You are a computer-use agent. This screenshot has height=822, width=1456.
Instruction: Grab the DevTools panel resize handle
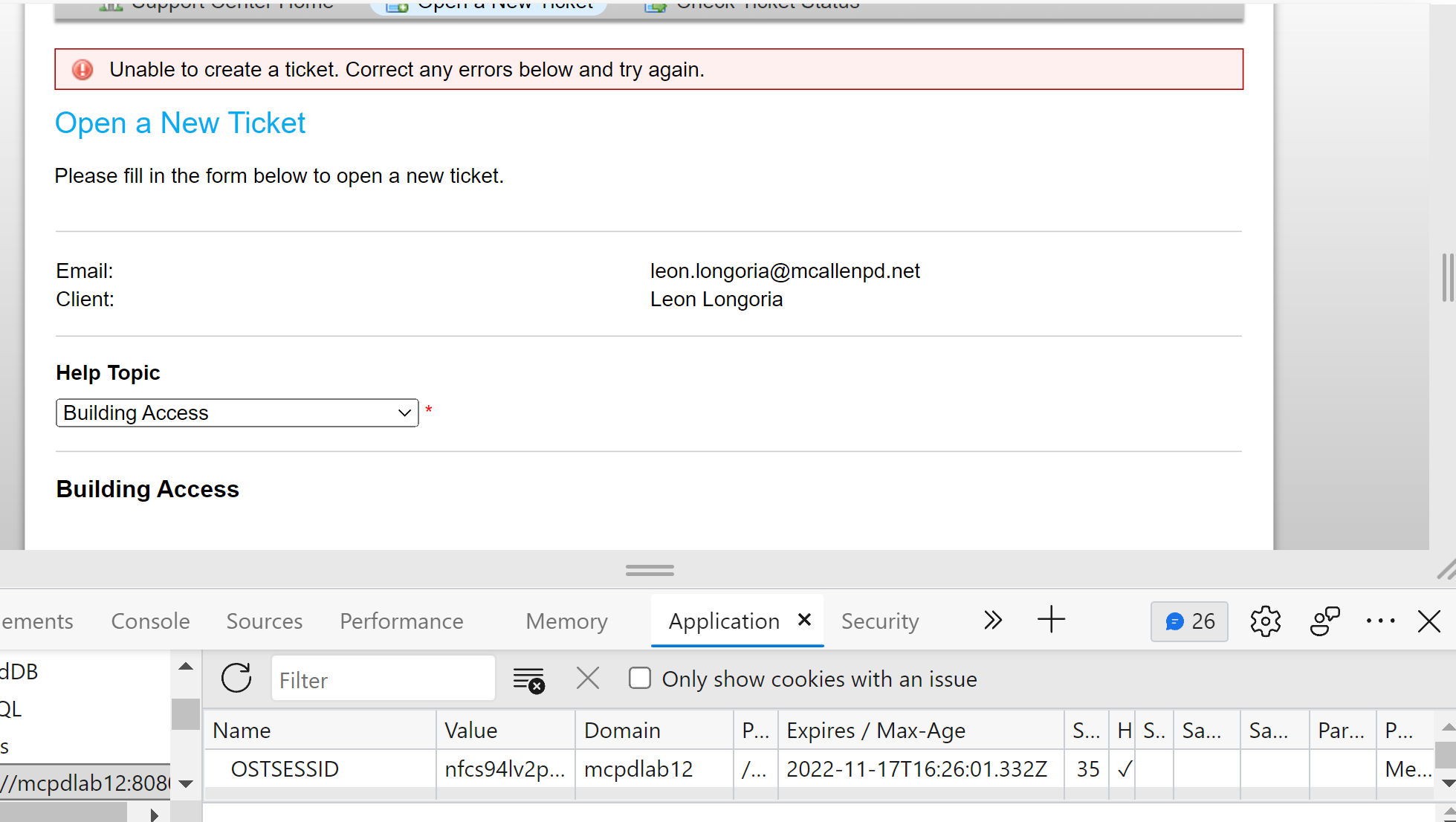pyautogui.click(x=650, y=570)
